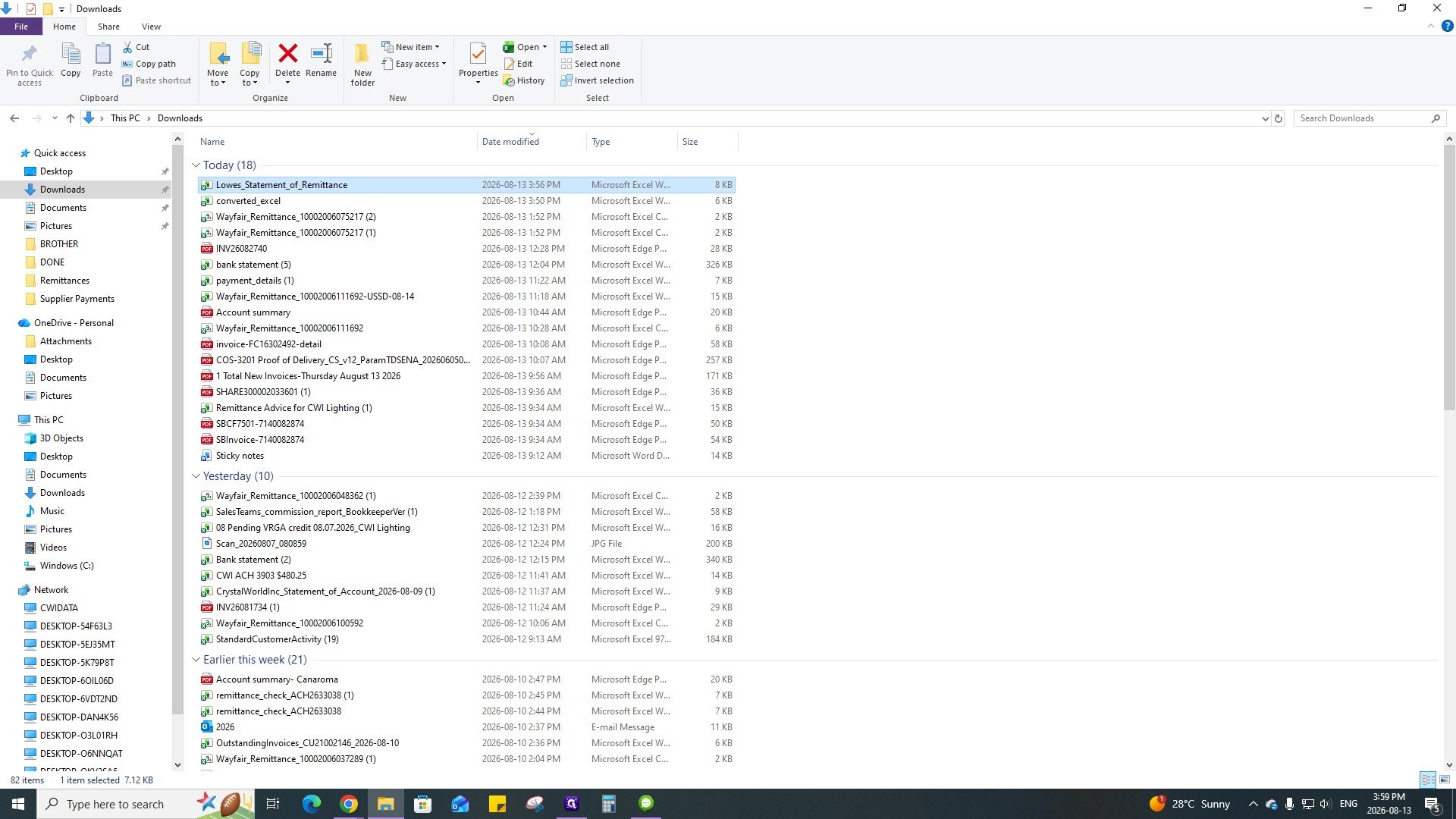
Task: Sort files by Name column
Action: 337,142
